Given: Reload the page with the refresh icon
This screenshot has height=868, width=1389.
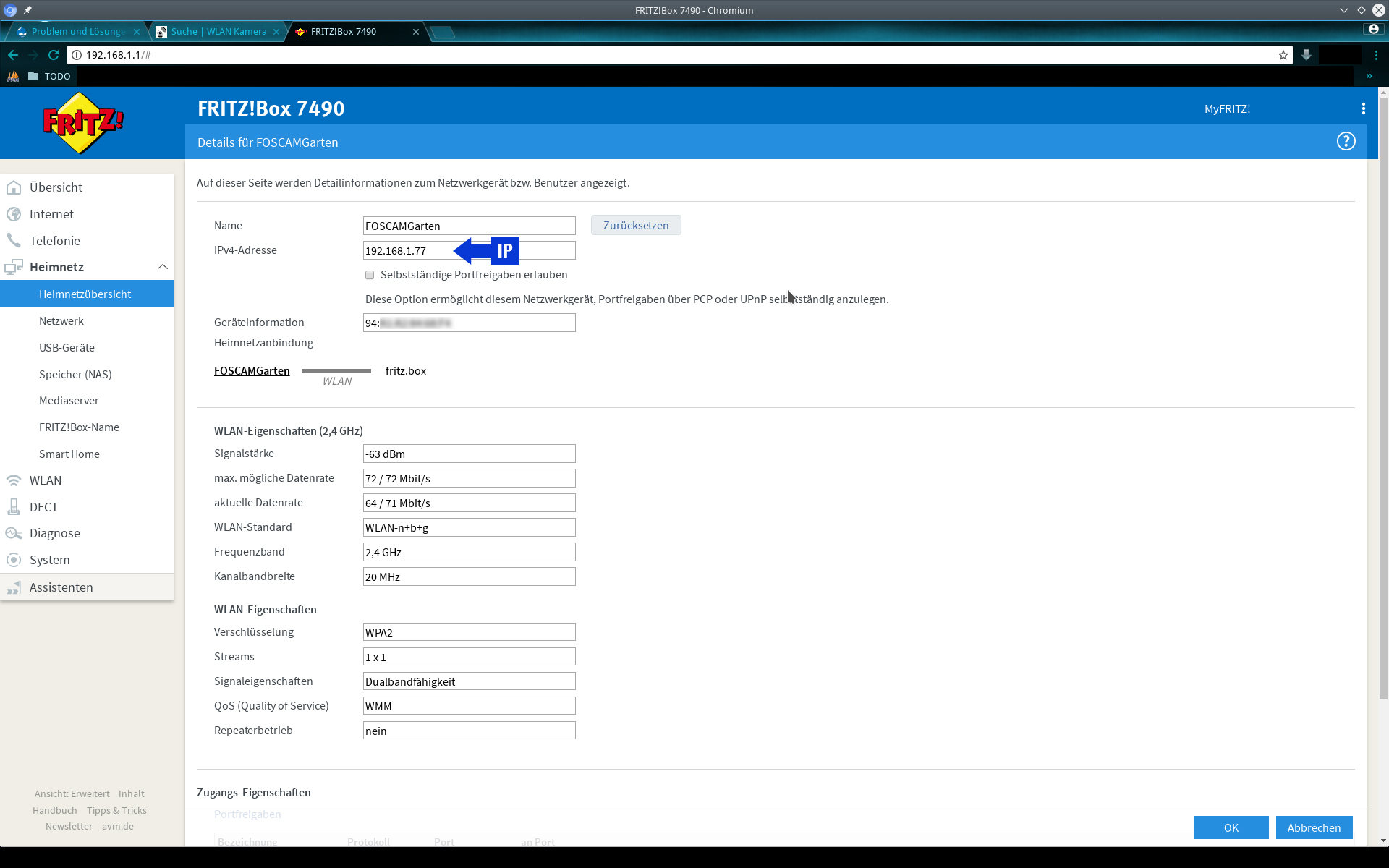Looking at the screenshot, I should tap(54, 55).
